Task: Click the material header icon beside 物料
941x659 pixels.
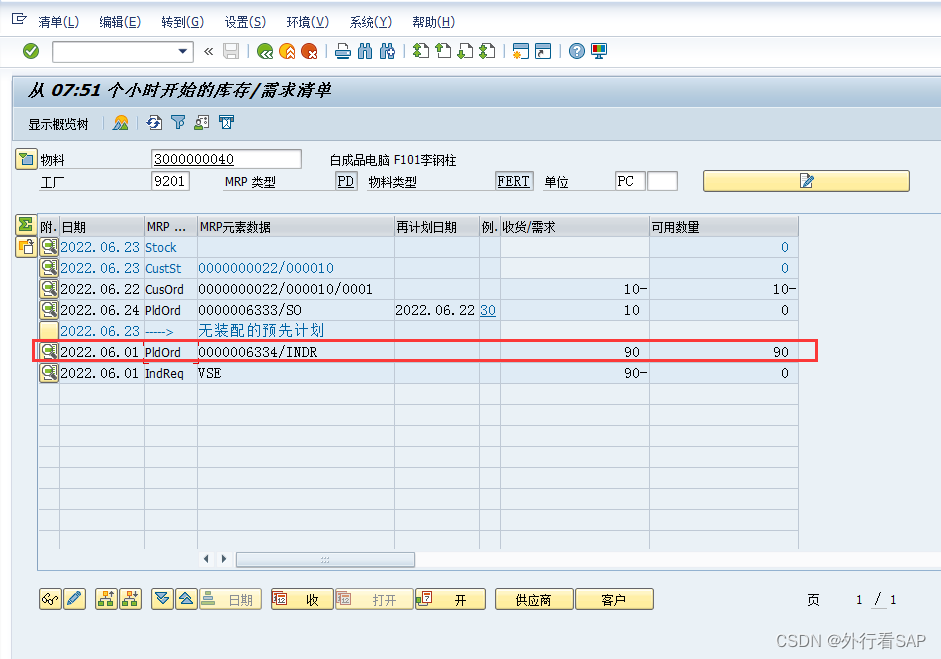Action: pyautogui.click(x=26, y=159)
